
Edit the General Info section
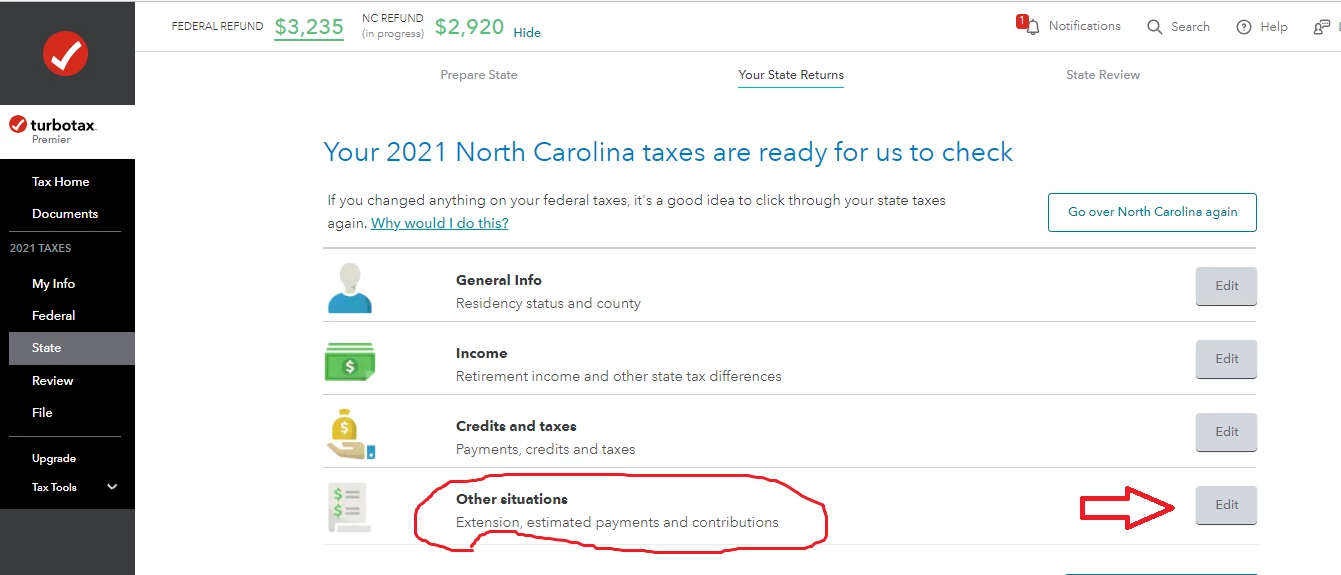coord(1226,286)
